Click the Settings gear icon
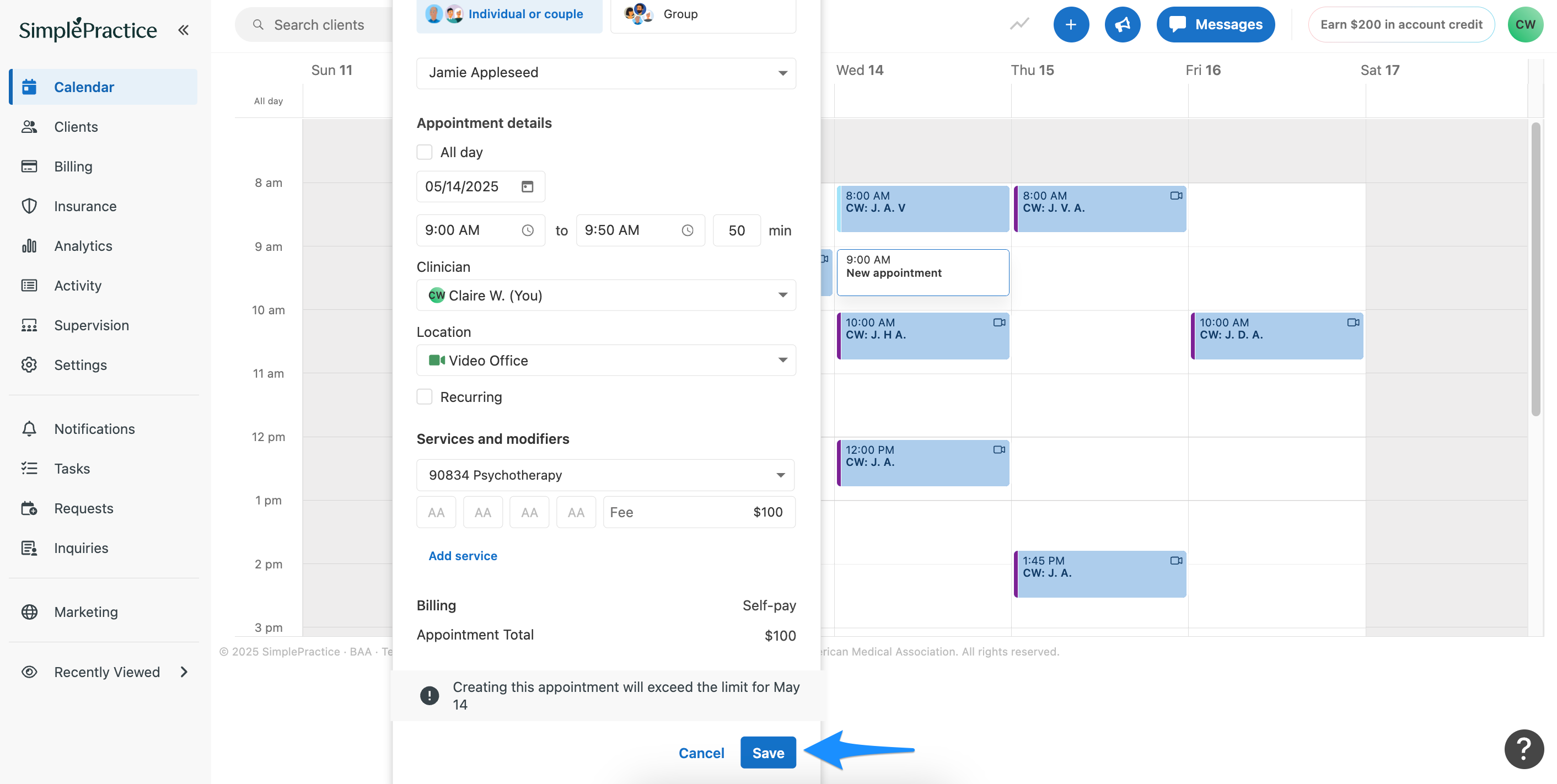The height and width of the screenshot is (784, 1557). 29,365
